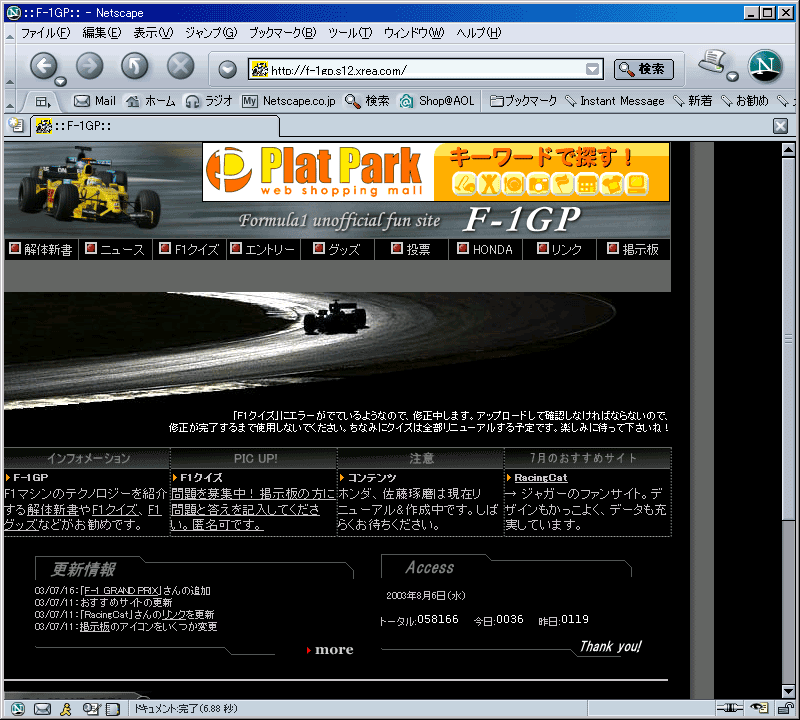The width and height of the screenshot is (800, 720).
Task: Click the Instant Message bookmark
Action: coord(615,101)
